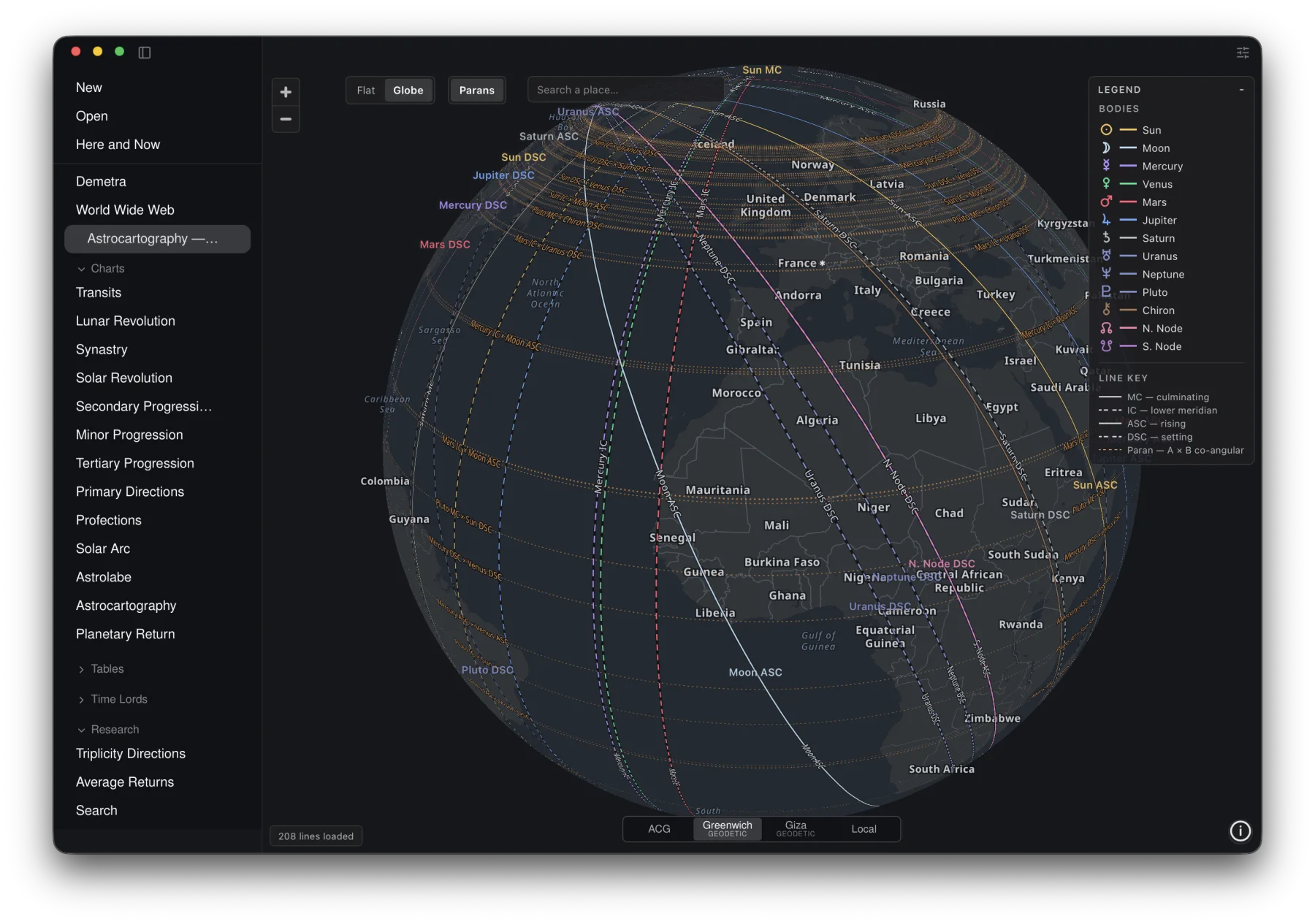This screenshot has height=924, width=1315.
Task: Click the Neptune glyph in legend
Action: click(1106, 275)
